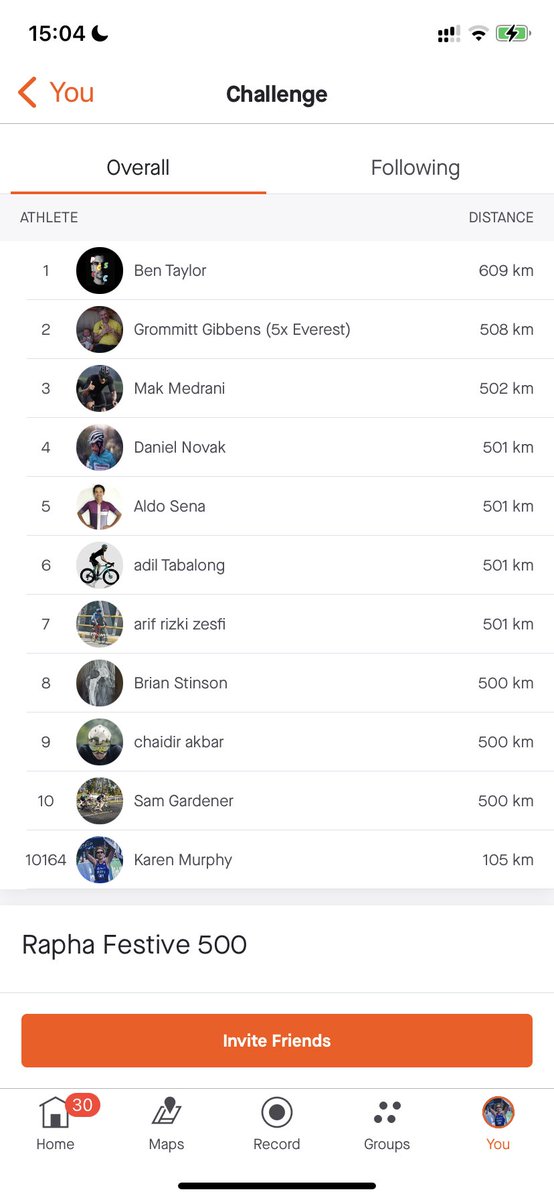Tap the You profile icon
Image resolution: width=554 pixels, height=1200 pixels.
[498, 1112]
